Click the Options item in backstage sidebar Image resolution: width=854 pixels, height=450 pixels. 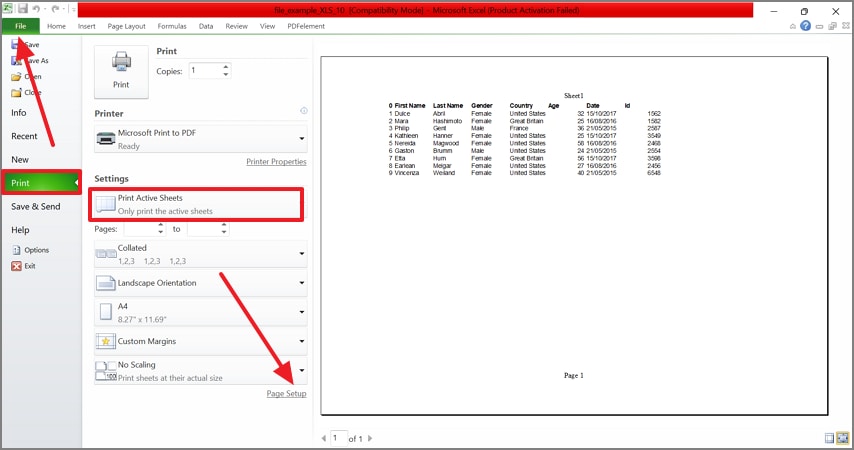coord(30,250)
